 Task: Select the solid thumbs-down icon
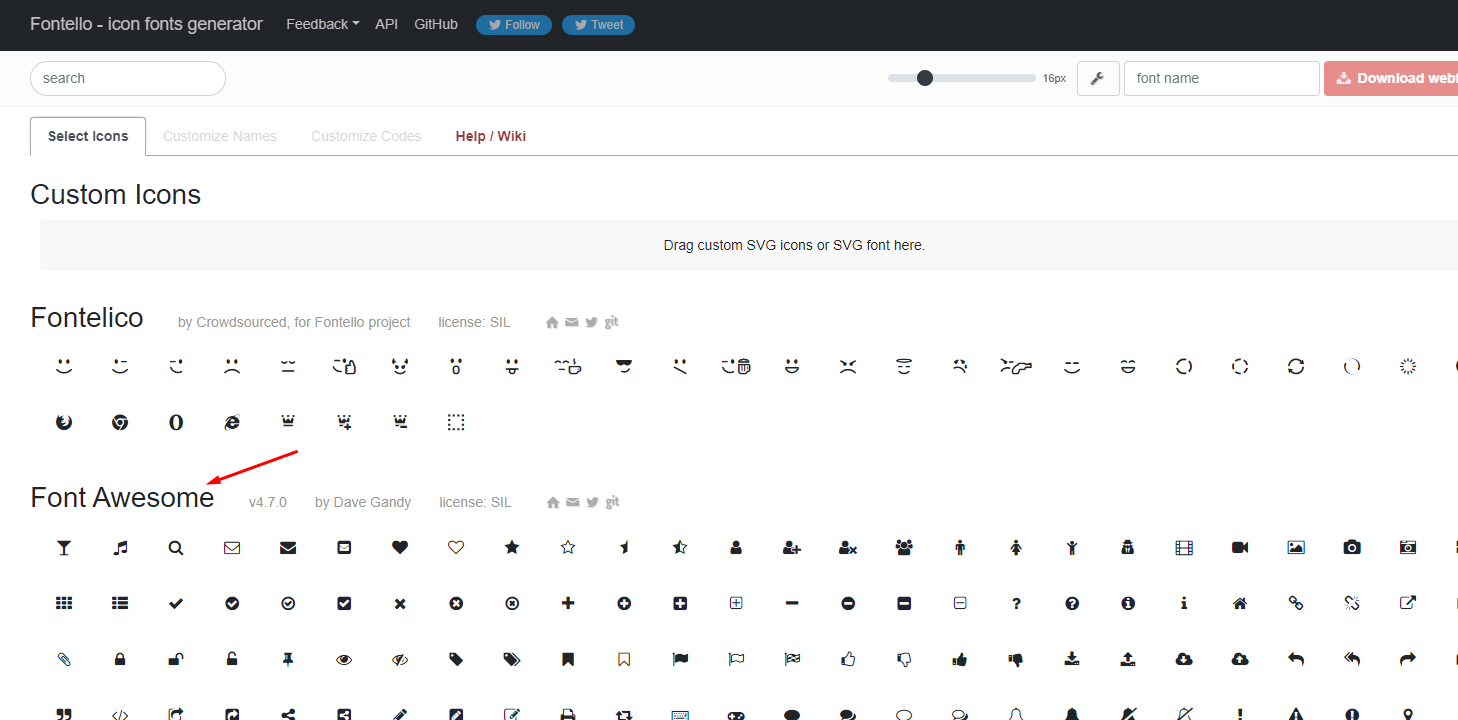click(1016, 659)
